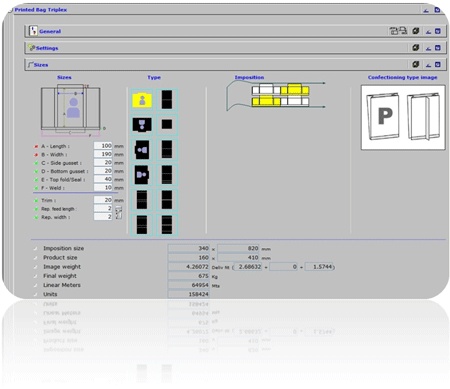Click Product size field showing 160
Image resolution: width=450 pixels, height=389 pixels.
coord(189,258)
